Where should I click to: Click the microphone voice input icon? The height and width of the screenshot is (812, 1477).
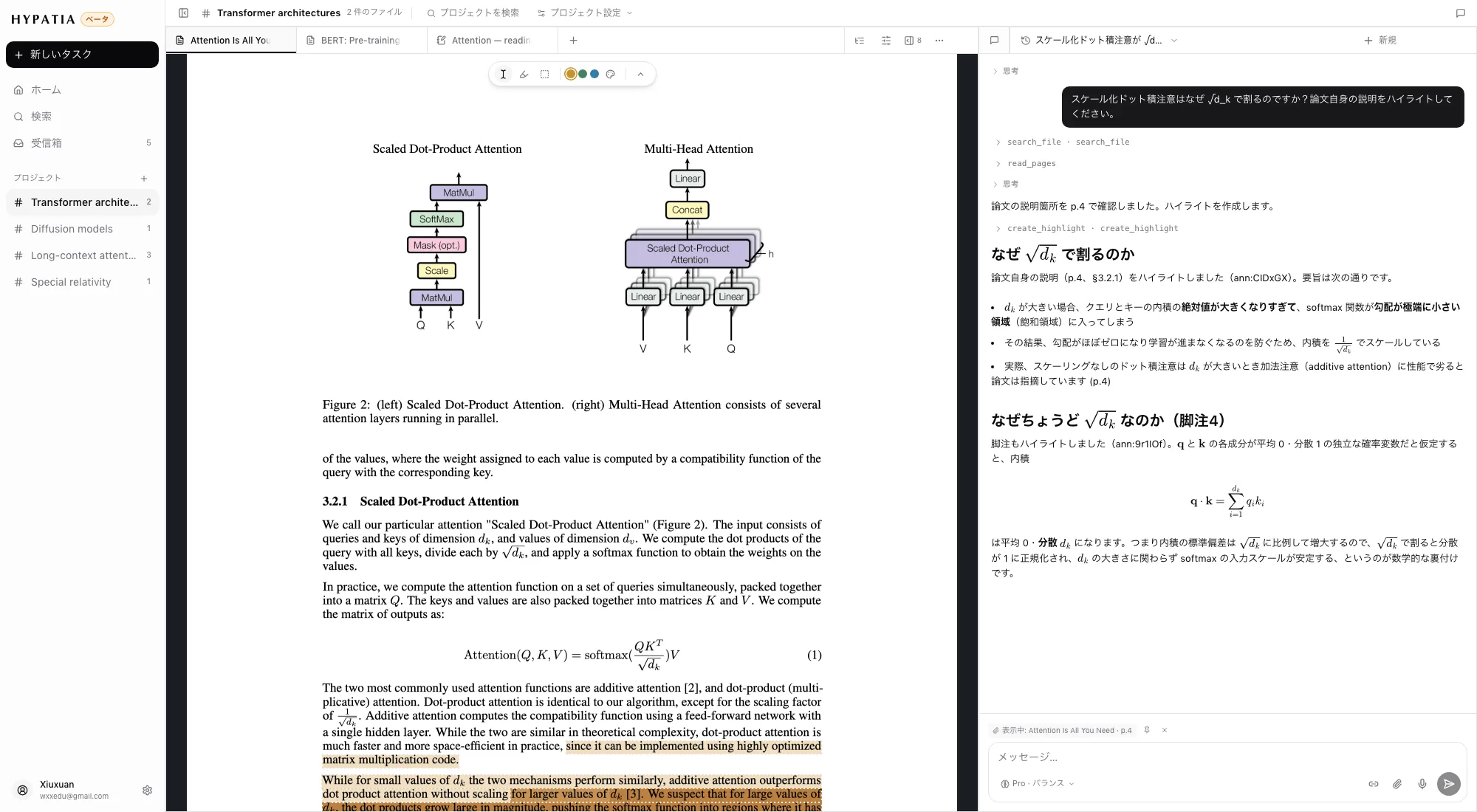click(x=1422, y=784)
